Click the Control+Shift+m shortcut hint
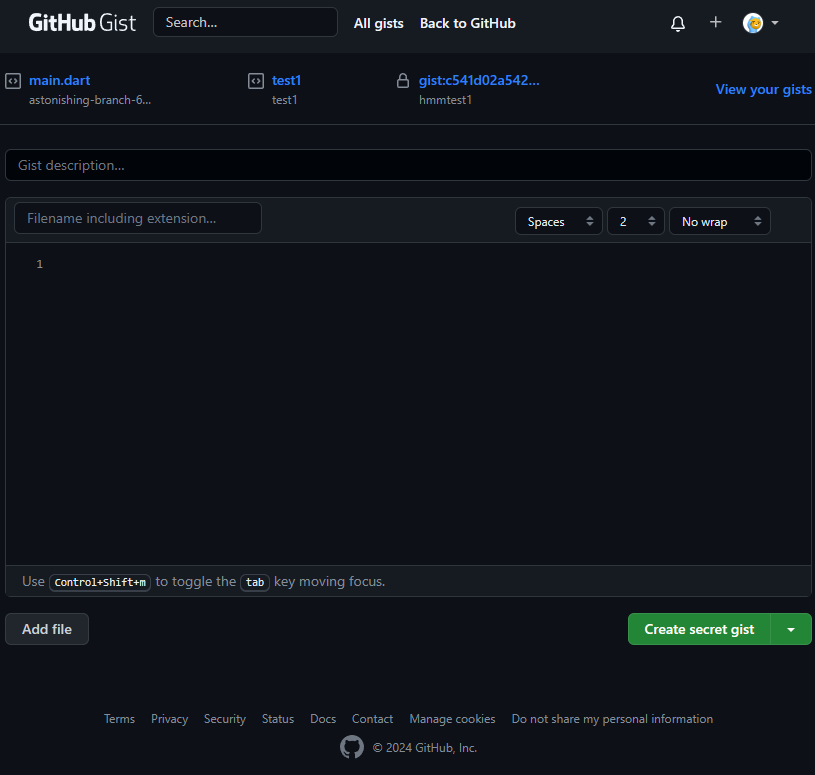 [100, 582]
